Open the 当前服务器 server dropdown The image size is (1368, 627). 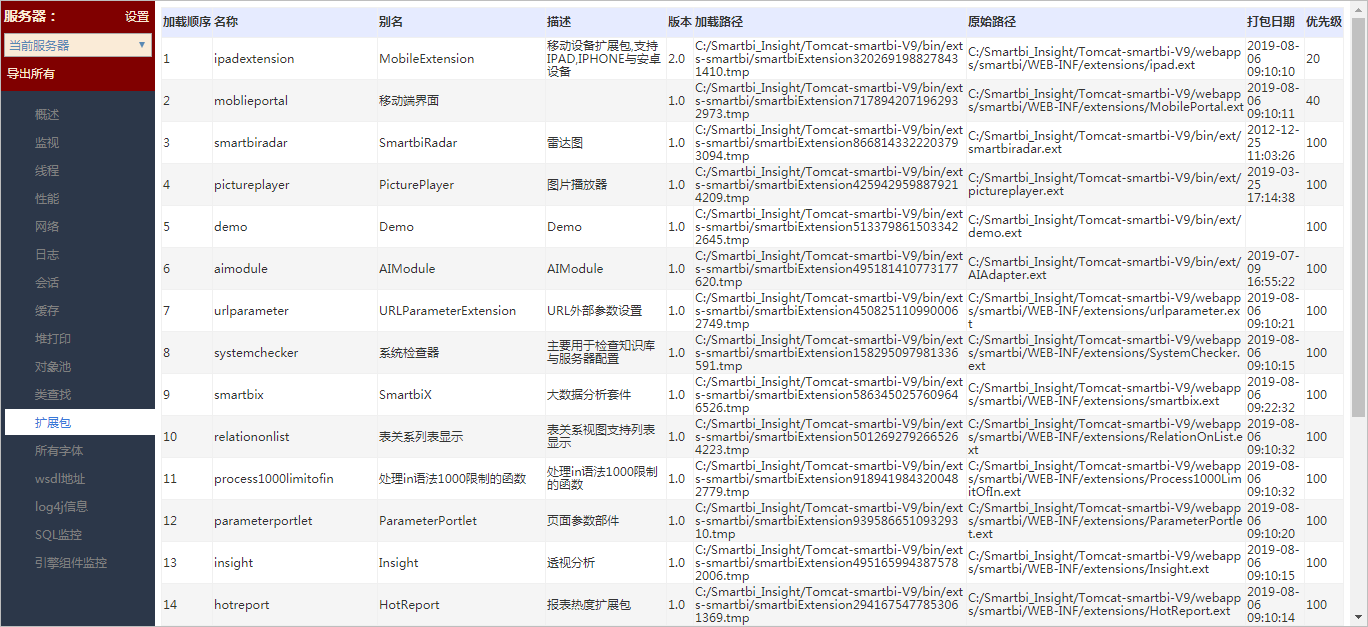tap(78, 45)
